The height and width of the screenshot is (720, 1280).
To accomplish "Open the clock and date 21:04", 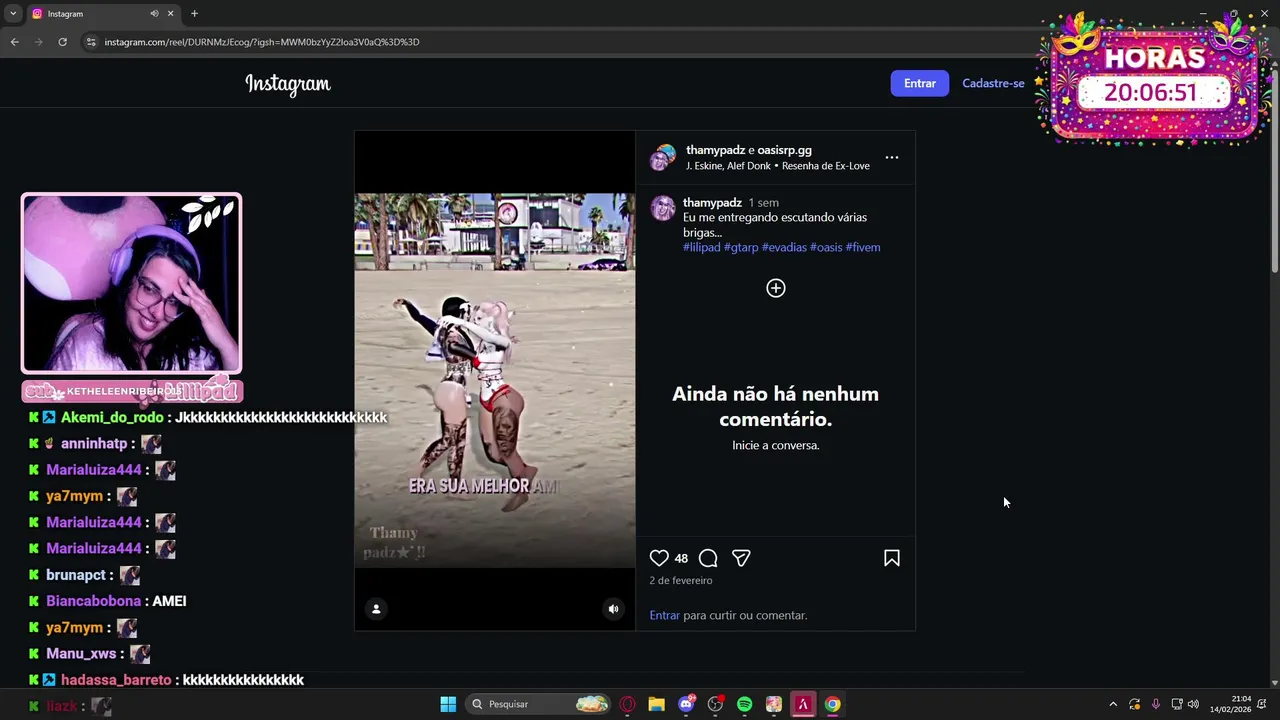I will [1230, 704].
